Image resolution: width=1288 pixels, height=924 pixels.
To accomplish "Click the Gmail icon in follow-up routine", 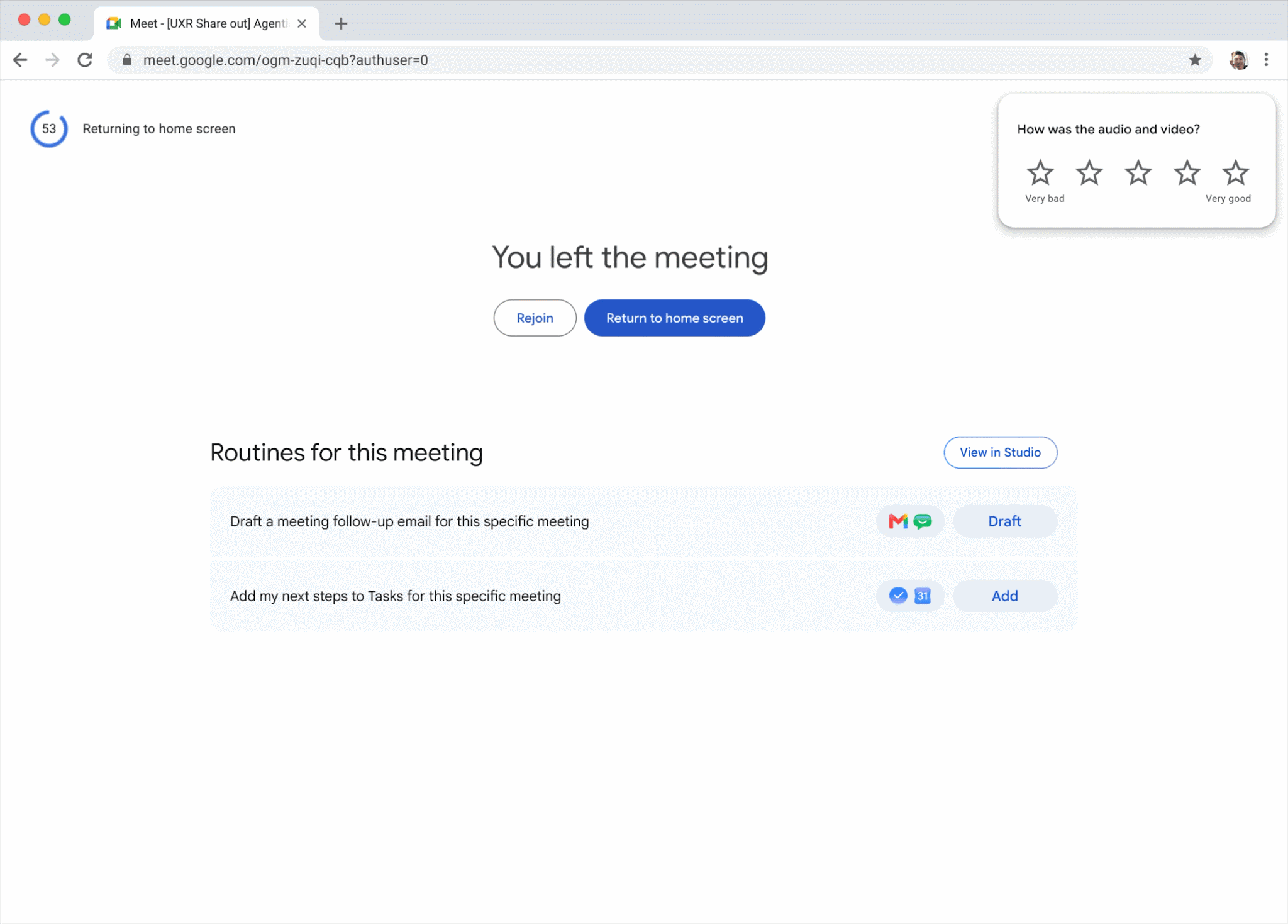I will pos(898,521).
